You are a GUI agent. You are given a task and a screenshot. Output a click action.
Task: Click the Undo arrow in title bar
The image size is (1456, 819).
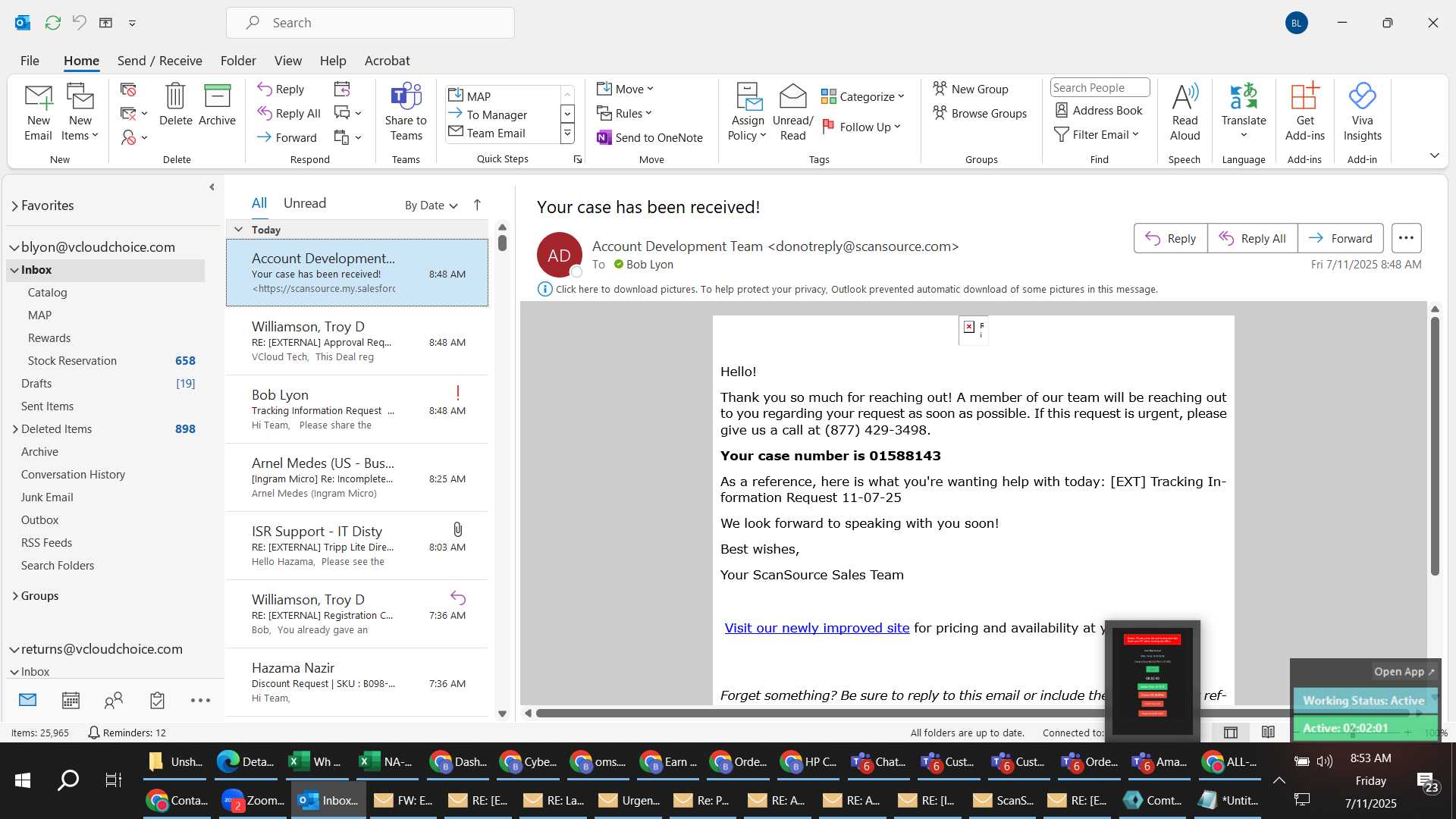tap(79, 23)
